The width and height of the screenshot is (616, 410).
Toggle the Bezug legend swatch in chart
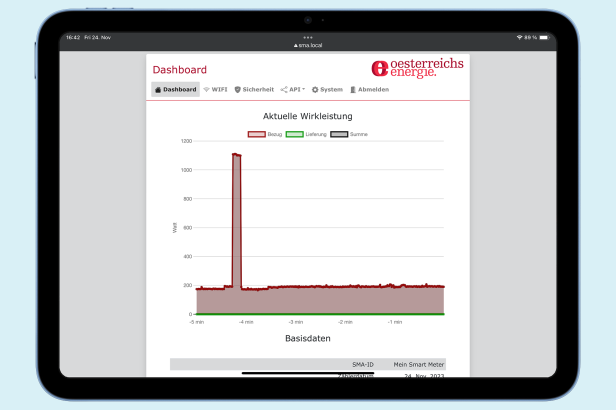(x=257, y=134)
